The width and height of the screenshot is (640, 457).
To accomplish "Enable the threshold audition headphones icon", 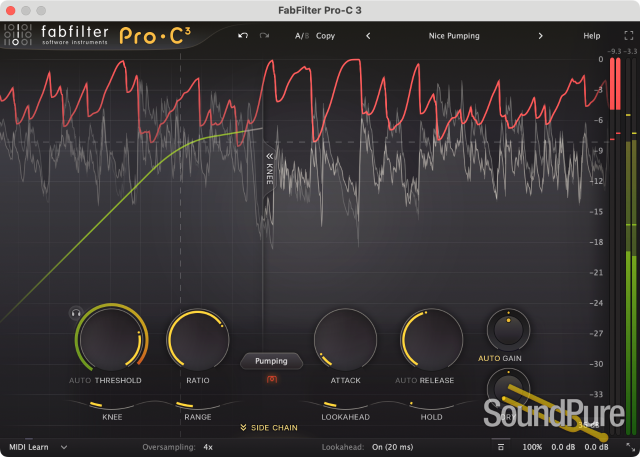I will click(76, 313).
